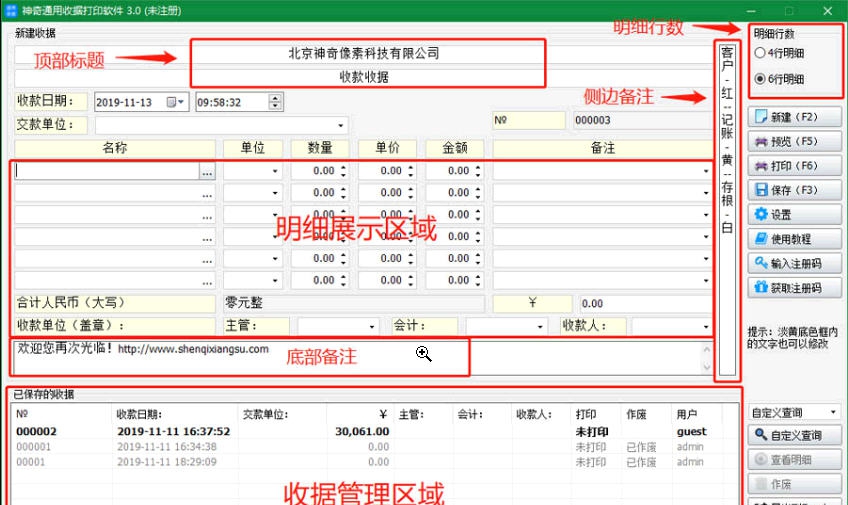Click the 获取注册码 button
This screenshot has height=505, width=848.
click(794, 288)
